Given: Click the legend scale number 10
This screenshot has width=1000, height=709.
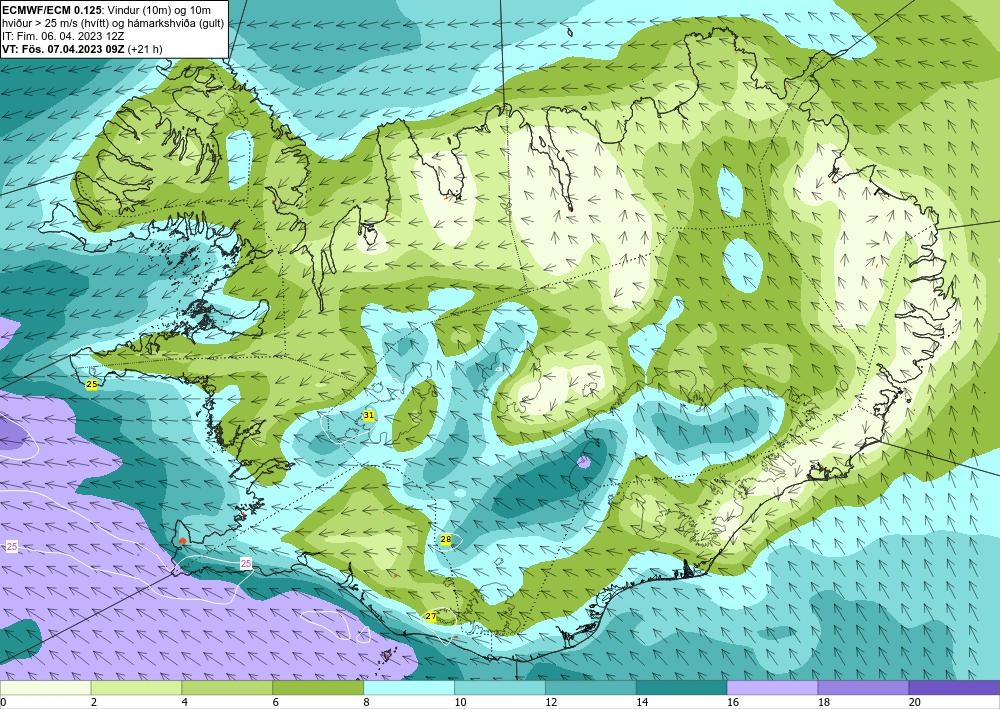Looking at the screenshot, I should pos(460,703).
